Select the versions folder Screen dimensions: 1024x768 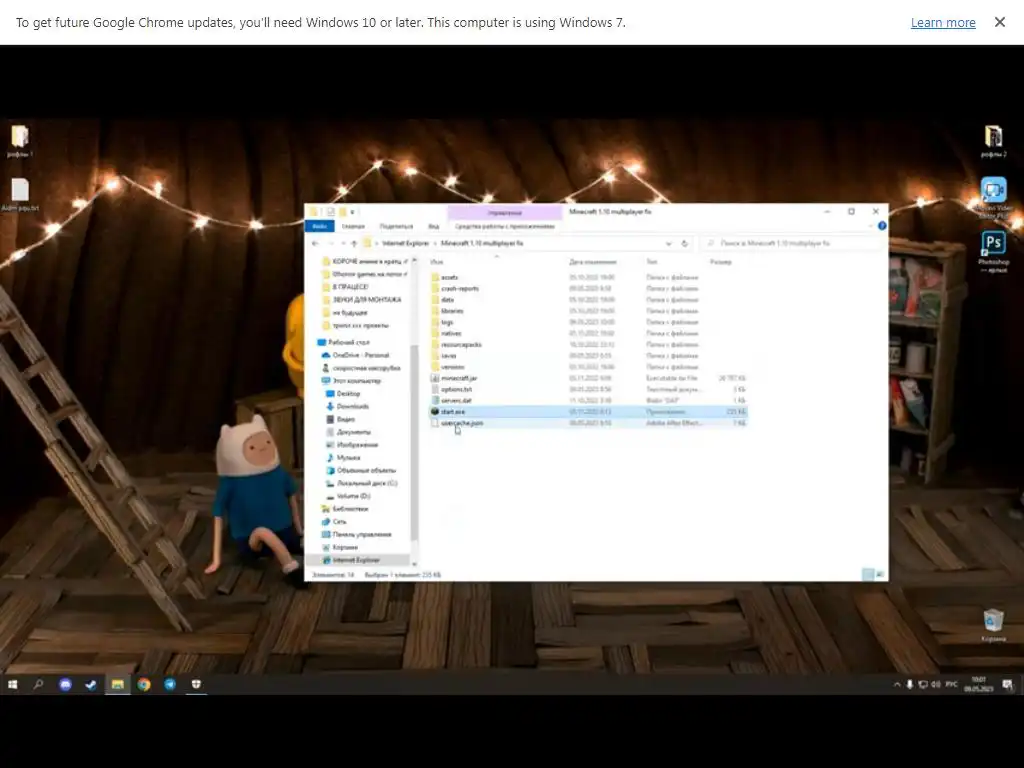pos(453,367)
